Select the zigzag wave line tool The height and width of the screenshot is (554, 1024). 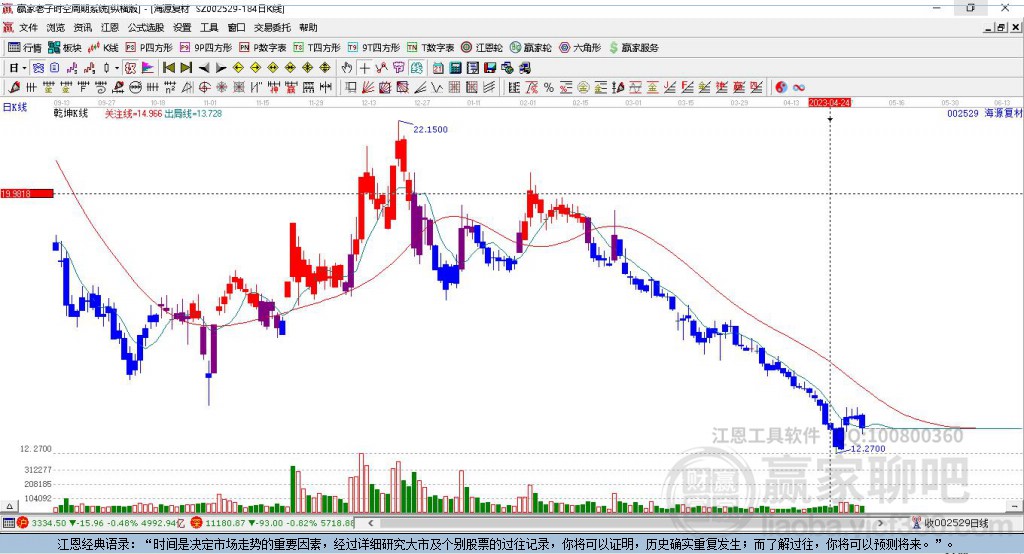pos(437,88)
